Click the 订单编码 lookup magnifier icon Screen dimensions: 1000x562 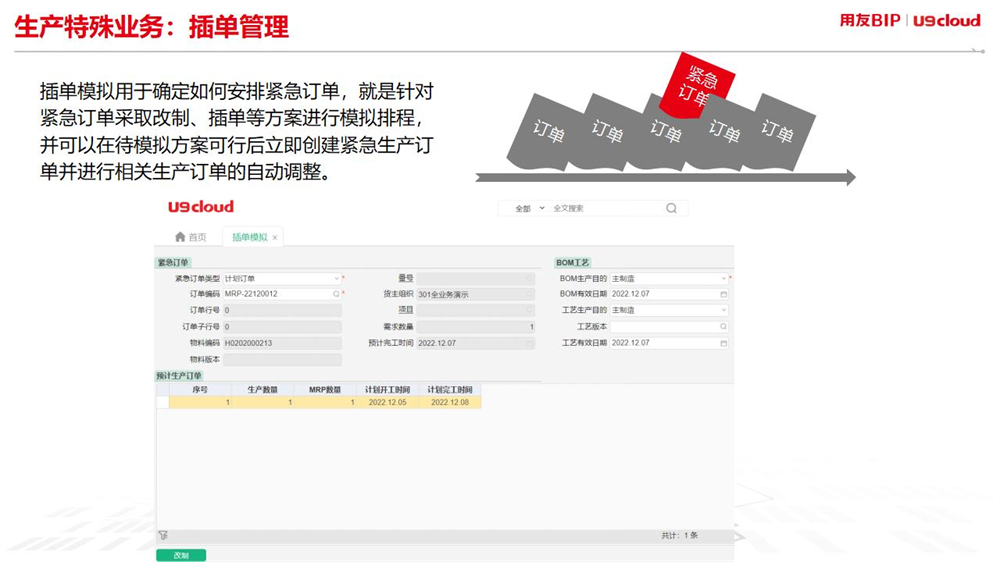click(x=336, y=294)
